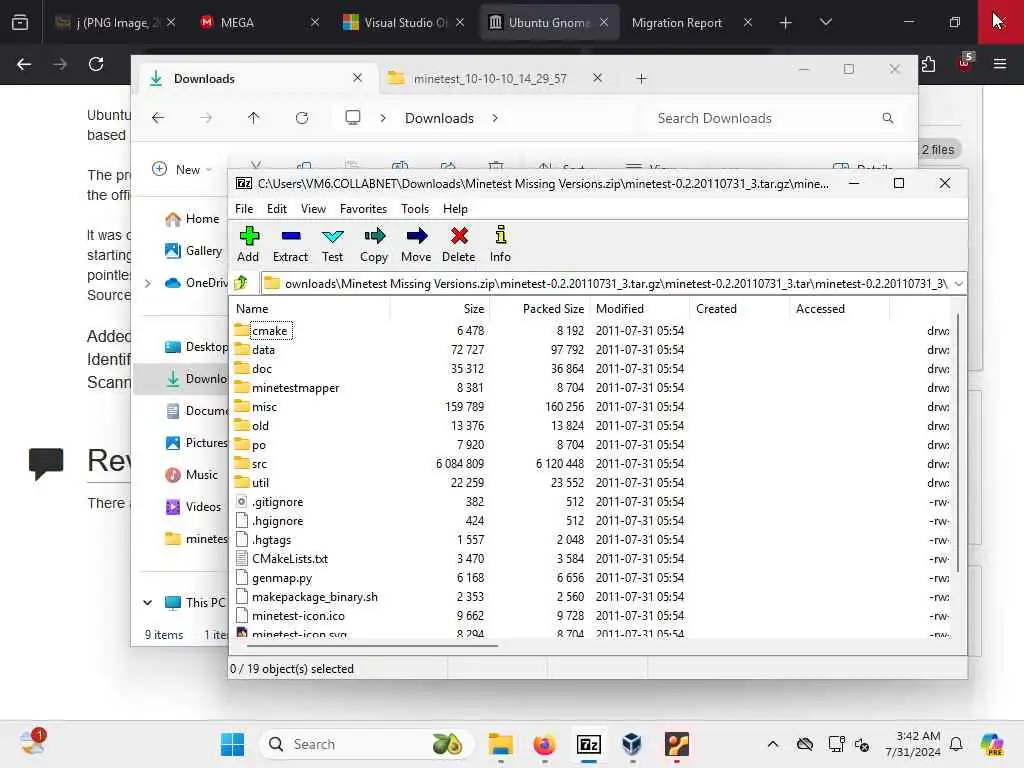Image resolution: width=1024 pixels, height=768 pixels.
Task: Go back in File Explorer
Action: [158, 118]
